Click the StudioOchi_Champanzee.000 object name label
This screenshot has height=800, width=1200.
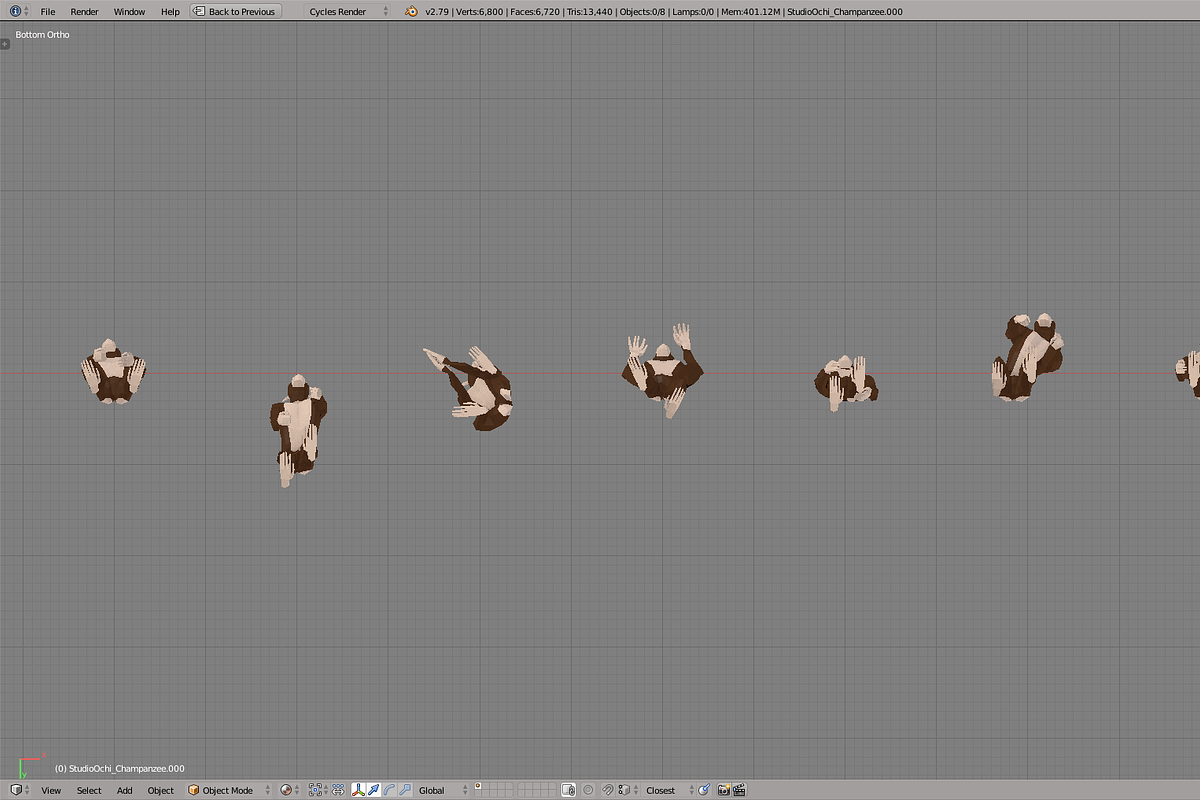120,768
